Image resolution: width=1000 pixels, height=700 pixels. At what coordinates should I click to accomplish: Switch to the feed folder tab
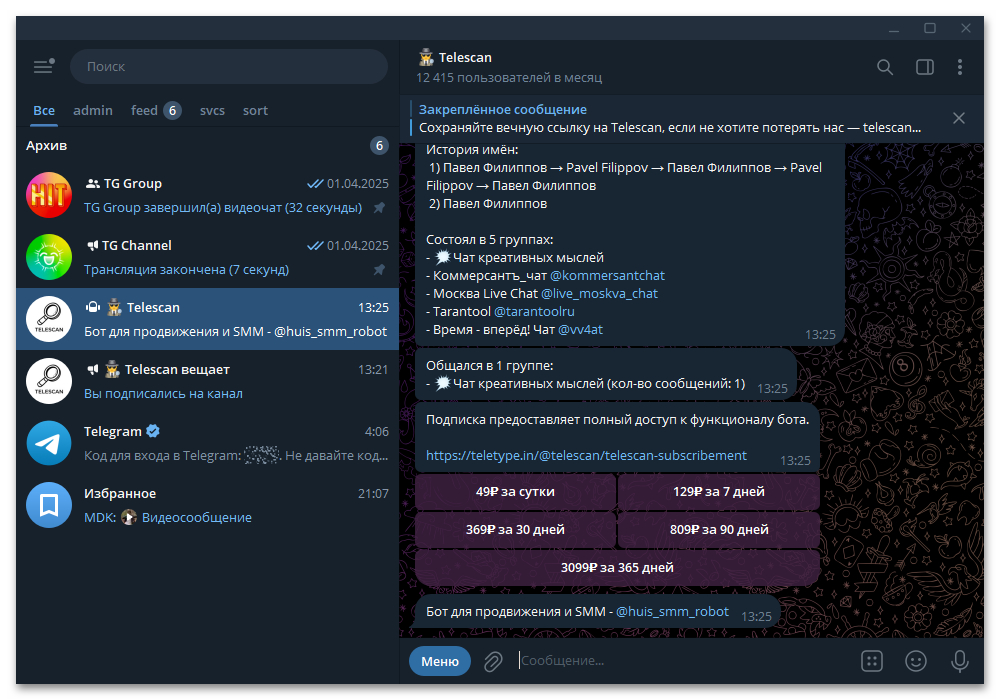156,110
